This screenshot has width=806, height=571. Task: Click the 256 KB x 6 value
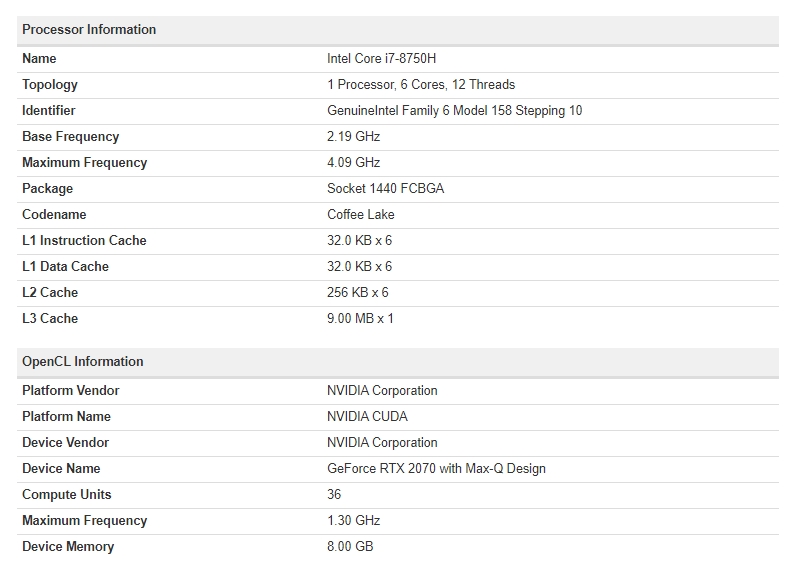(357, 293)
